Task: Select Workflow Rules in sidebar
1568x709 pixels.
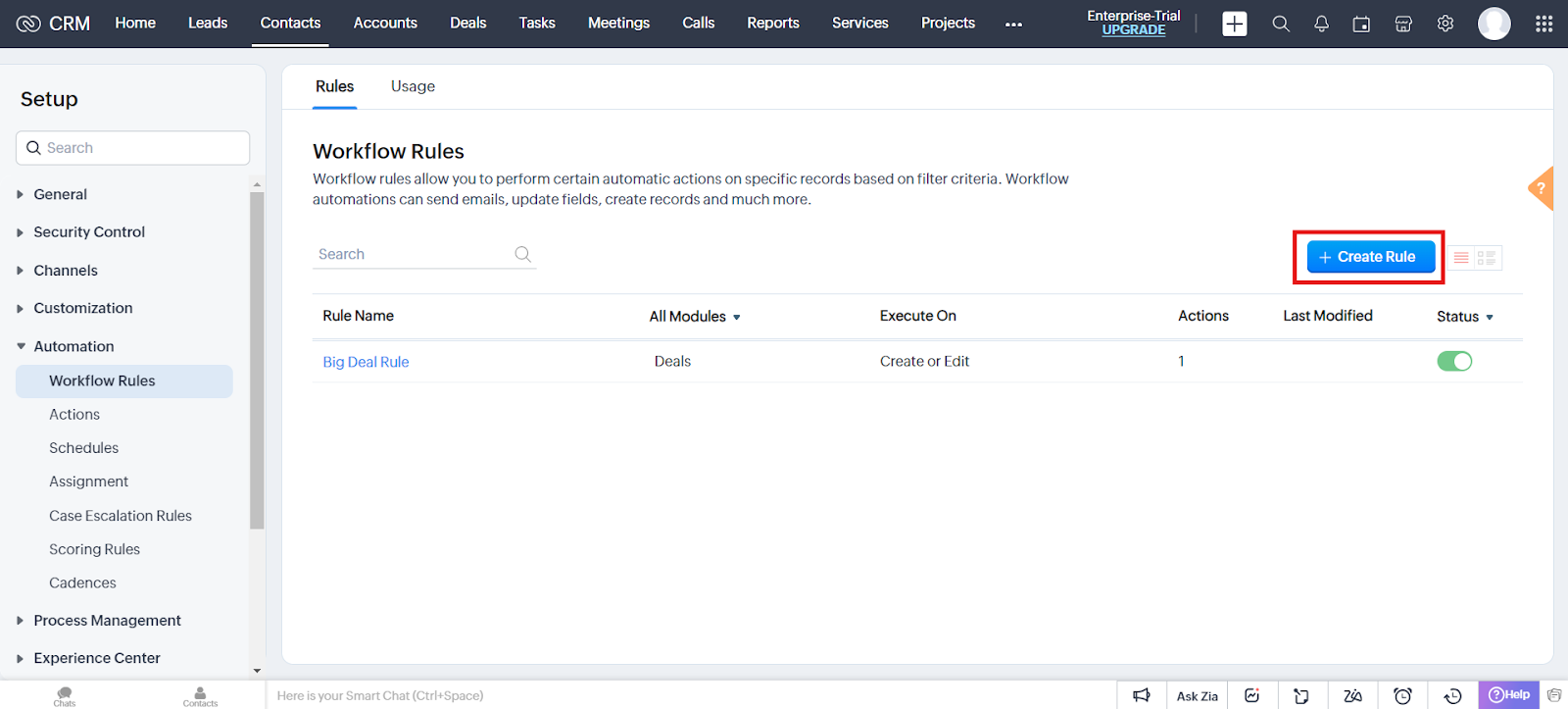Action: 124,381
